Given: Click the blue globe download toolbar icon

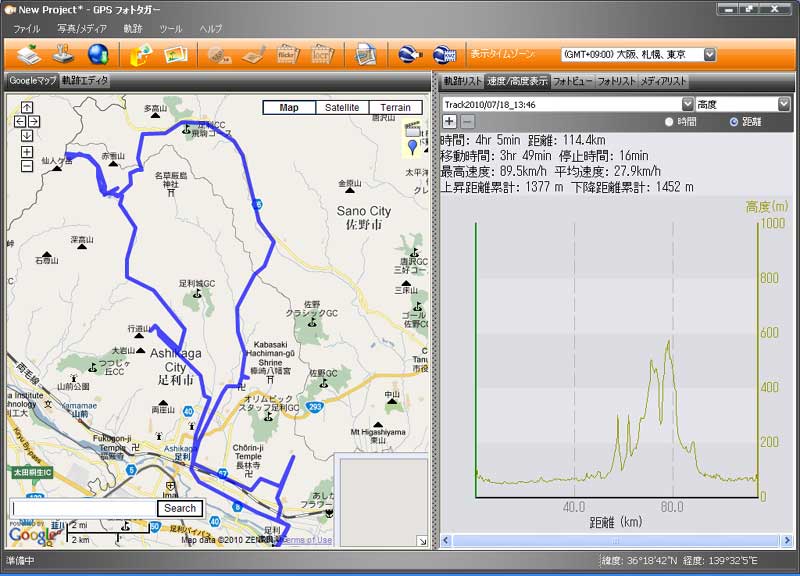Looking at the screenshot, I should 98,54.
